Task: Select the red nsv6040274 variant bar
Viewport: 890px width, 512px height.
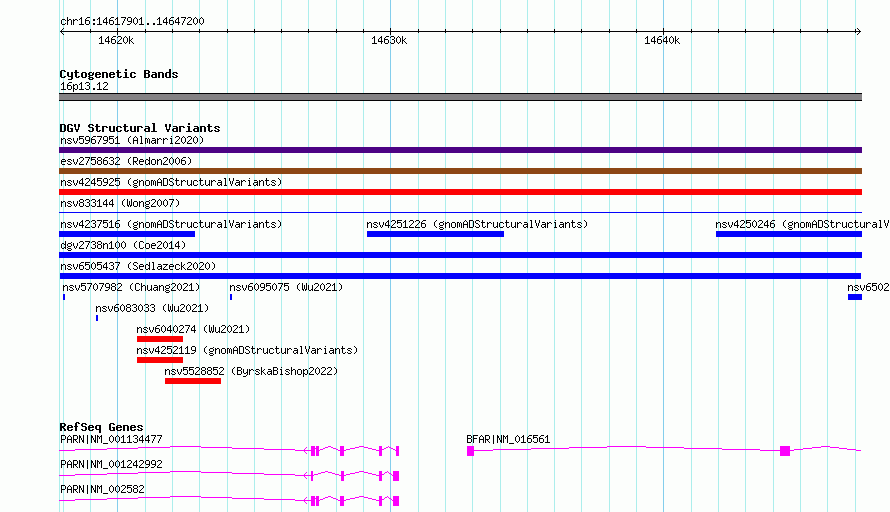Action: tap(160, 339)
